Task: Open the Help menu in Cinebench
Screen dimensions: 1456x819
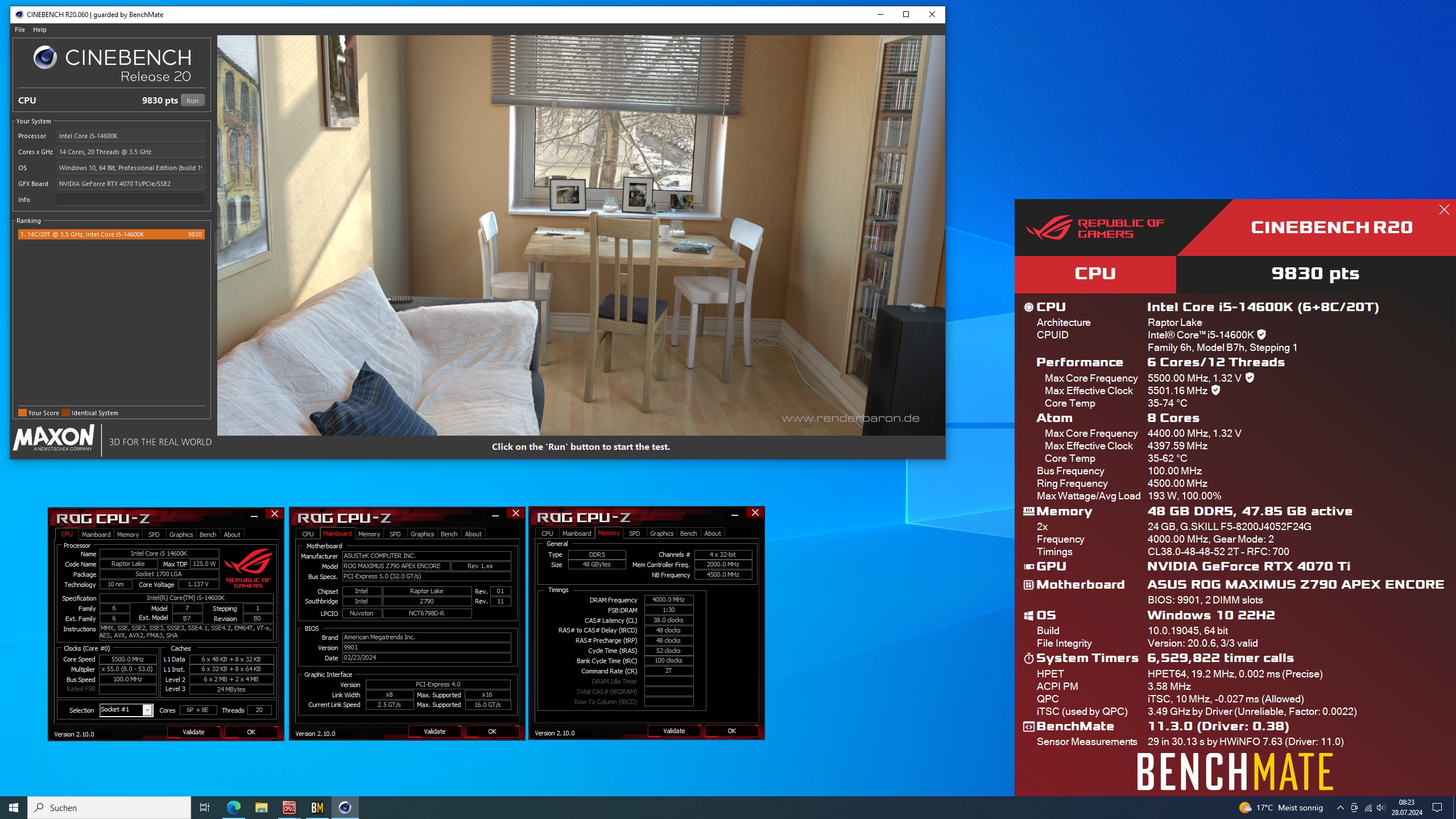Action: point(40,30)
